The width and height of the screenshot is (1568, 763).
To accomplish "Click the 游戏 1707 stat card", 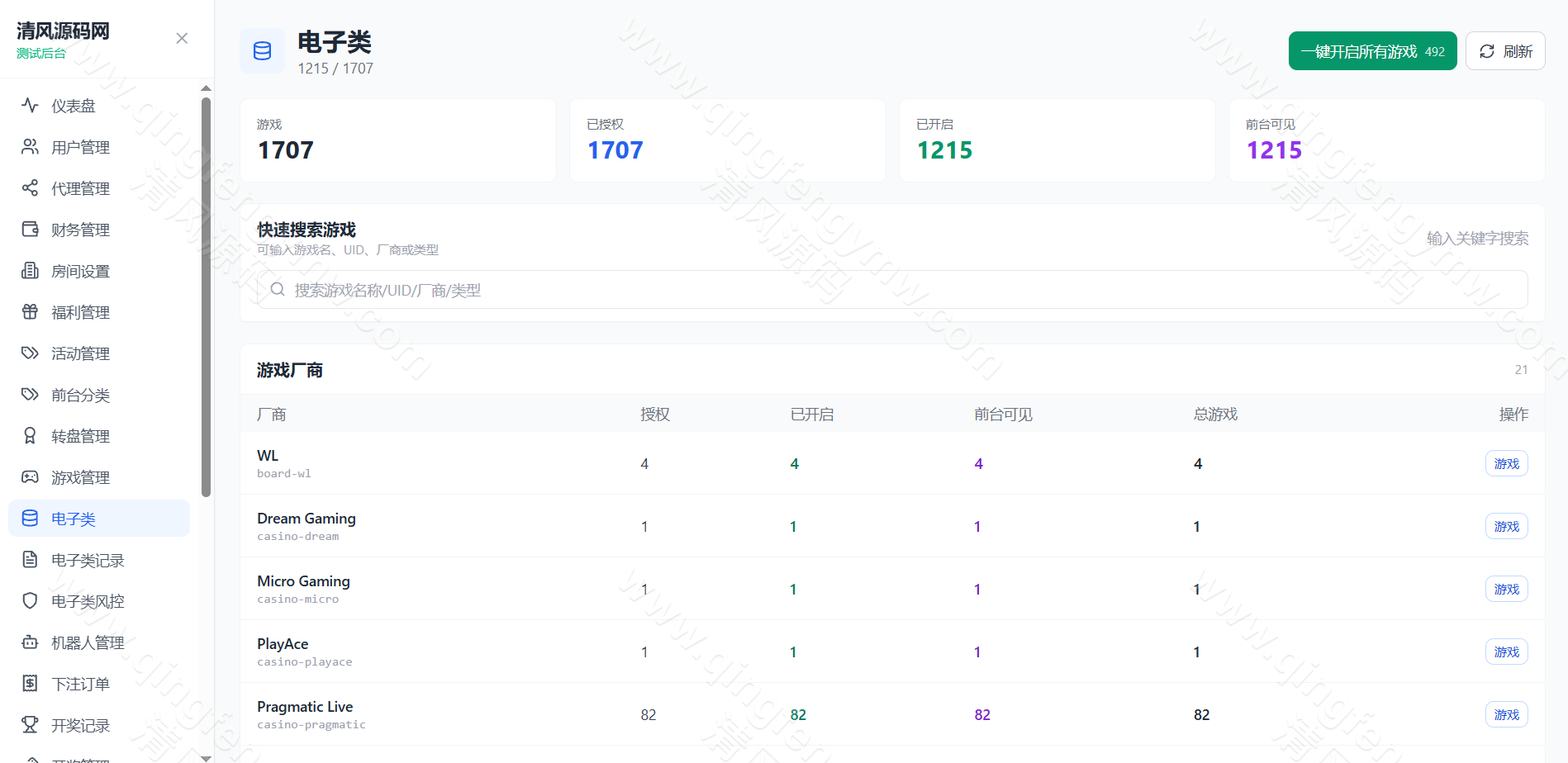I will click(x=397, y=140).
